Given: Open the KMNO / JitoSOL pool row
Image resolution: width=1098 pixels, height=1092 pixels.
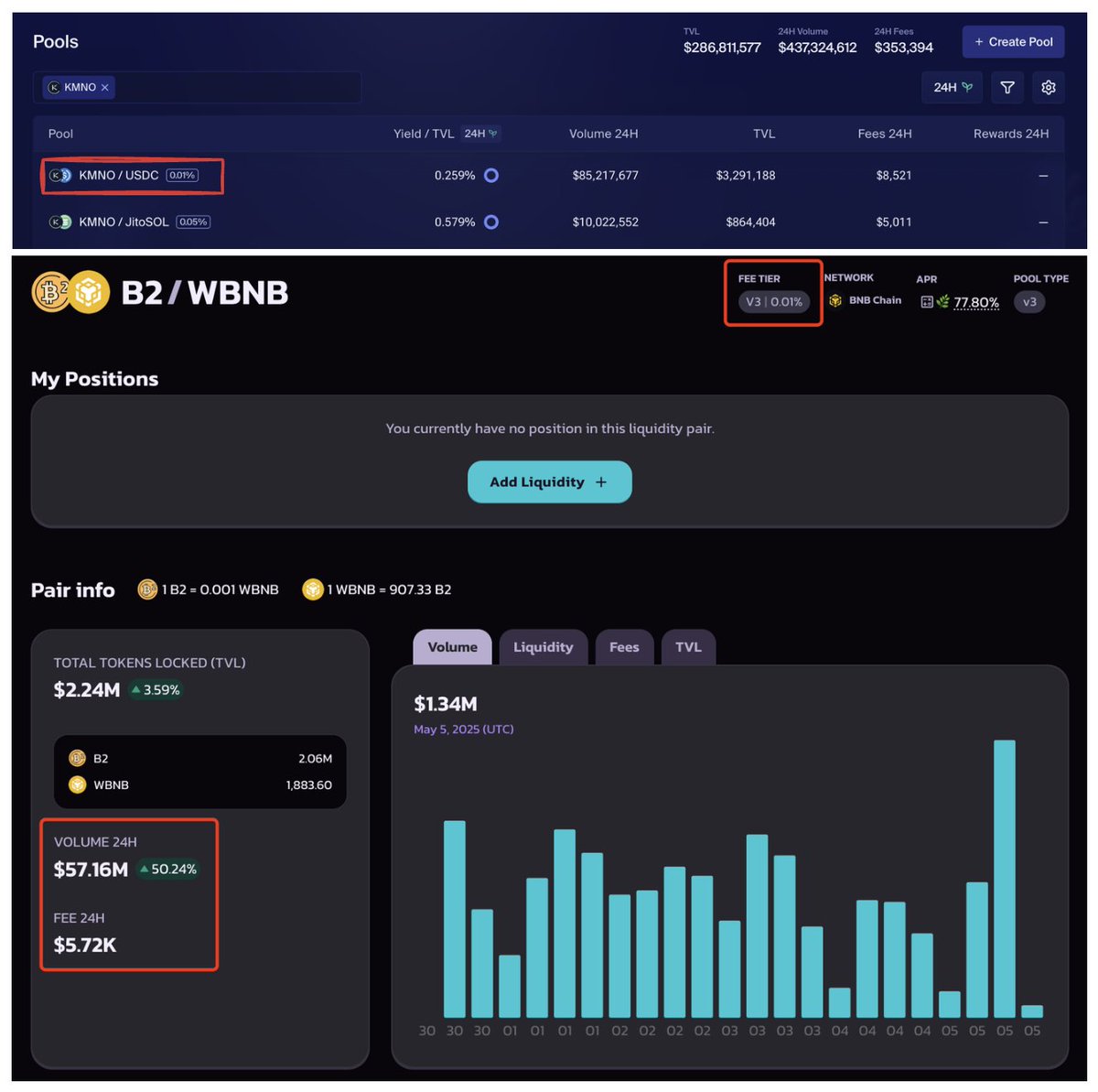Looking at the screenshot, I should click(549, 222).
